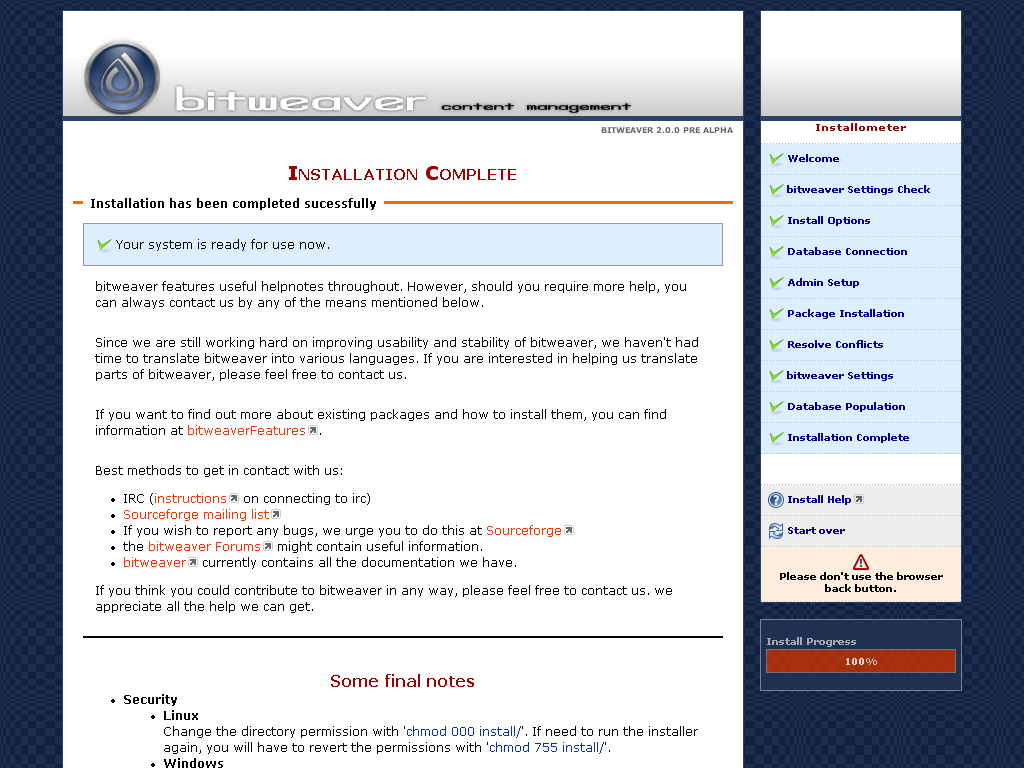
Task: Click the checkmark next to bitweaver Settings step
Action: click(x=776, y=376)
